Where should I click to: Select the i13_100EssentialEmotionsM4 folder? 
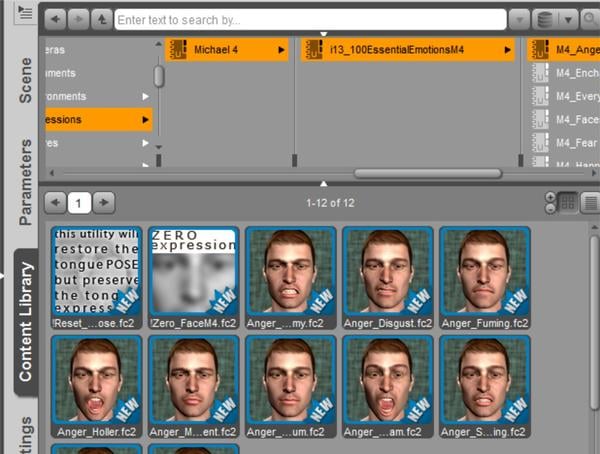[x=408, y=50]
